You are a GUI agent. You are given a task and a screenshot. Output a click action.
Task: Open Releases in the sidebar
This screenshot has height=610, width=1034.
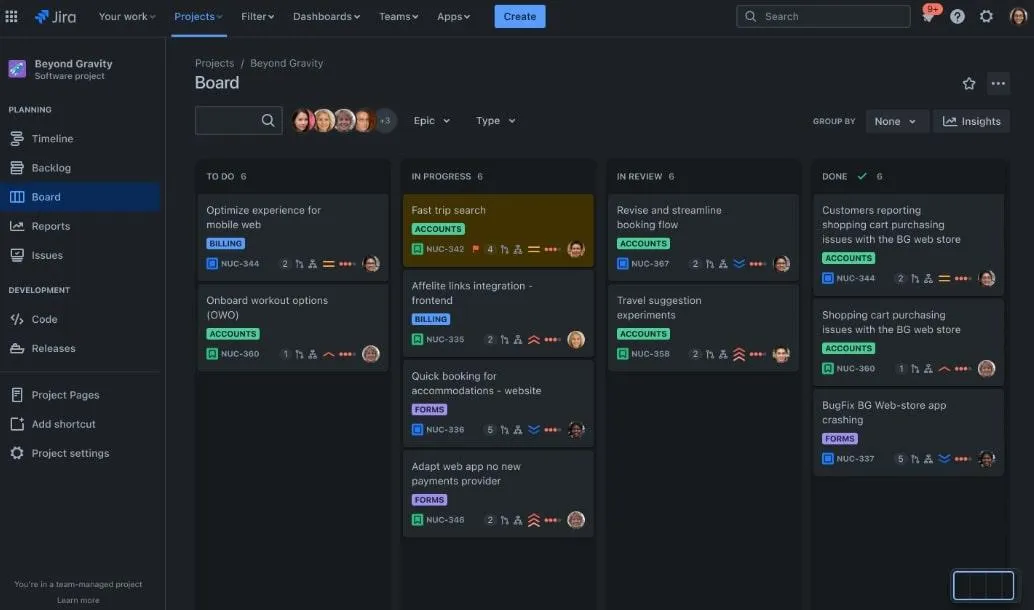click(x=80, y=348)
